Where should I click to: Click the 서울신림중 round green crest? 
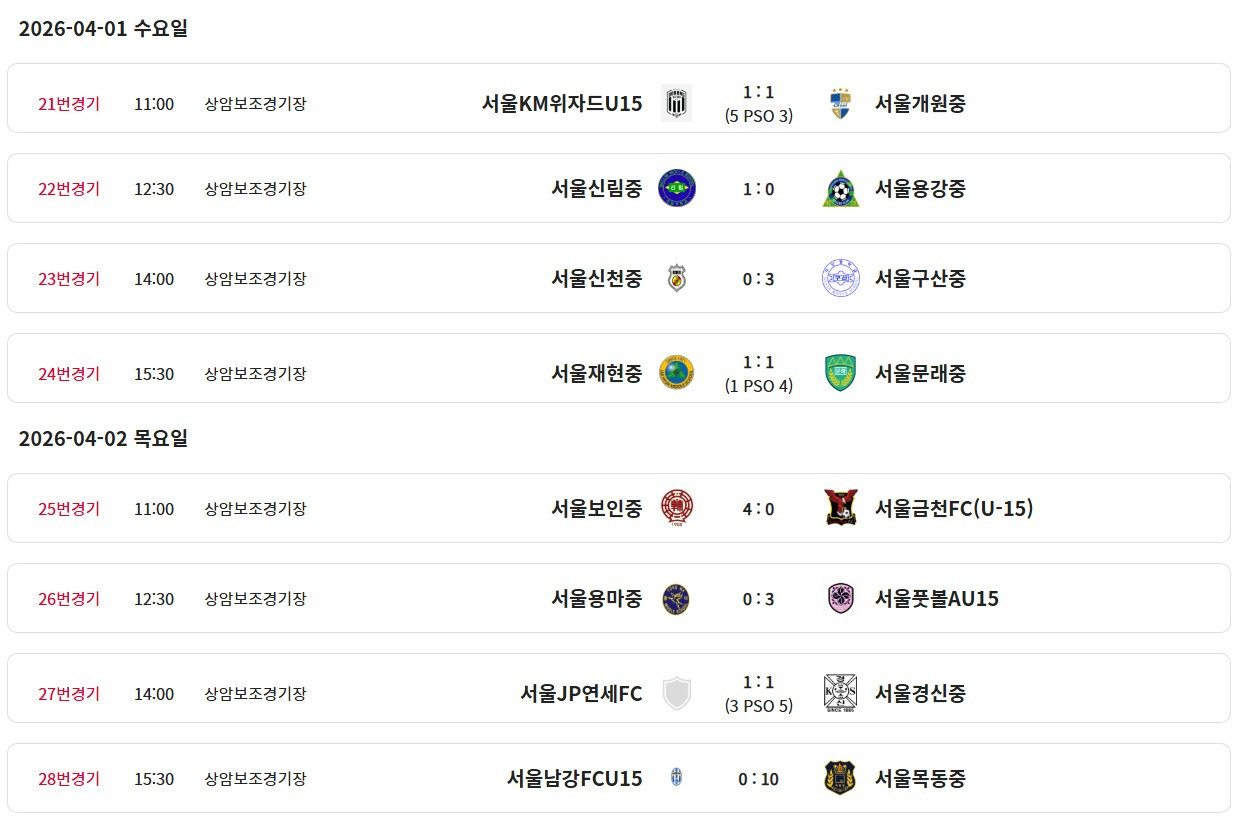point(677,188)
